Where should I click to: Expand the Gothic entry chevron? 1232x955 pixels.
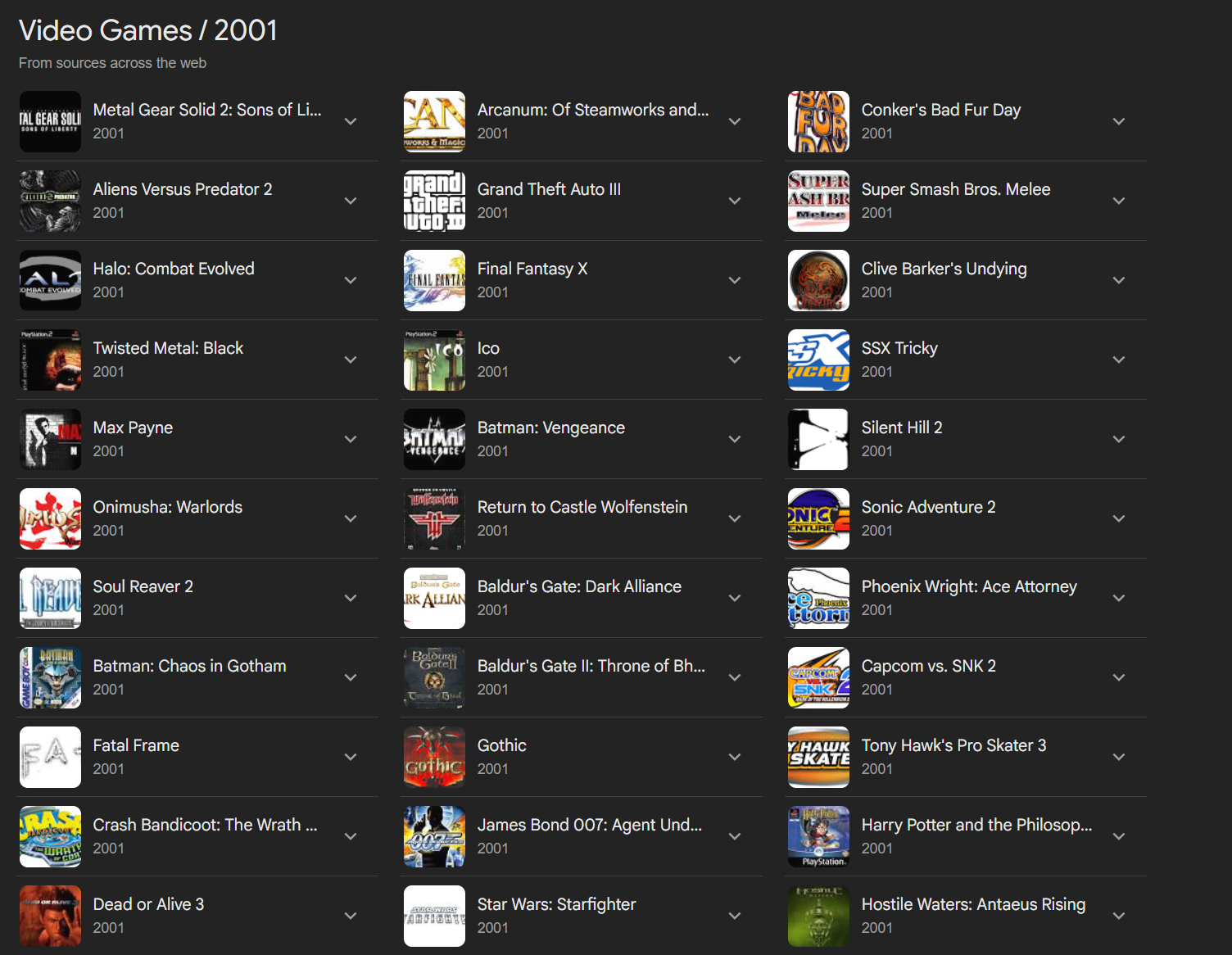[x=735, y=757]
